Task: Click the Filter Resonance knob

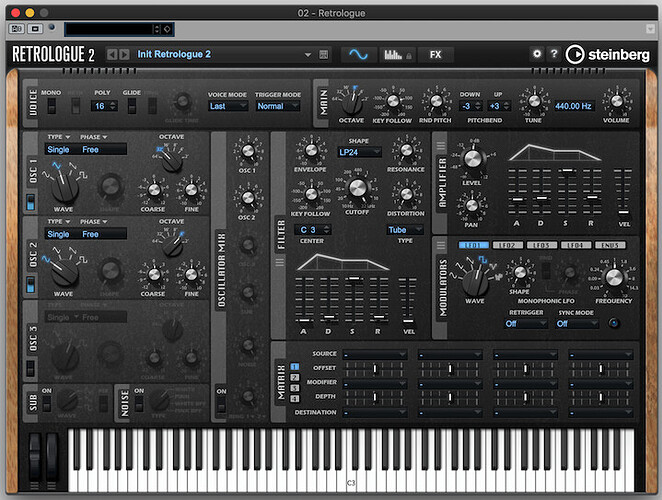Action: click(407, 149)
